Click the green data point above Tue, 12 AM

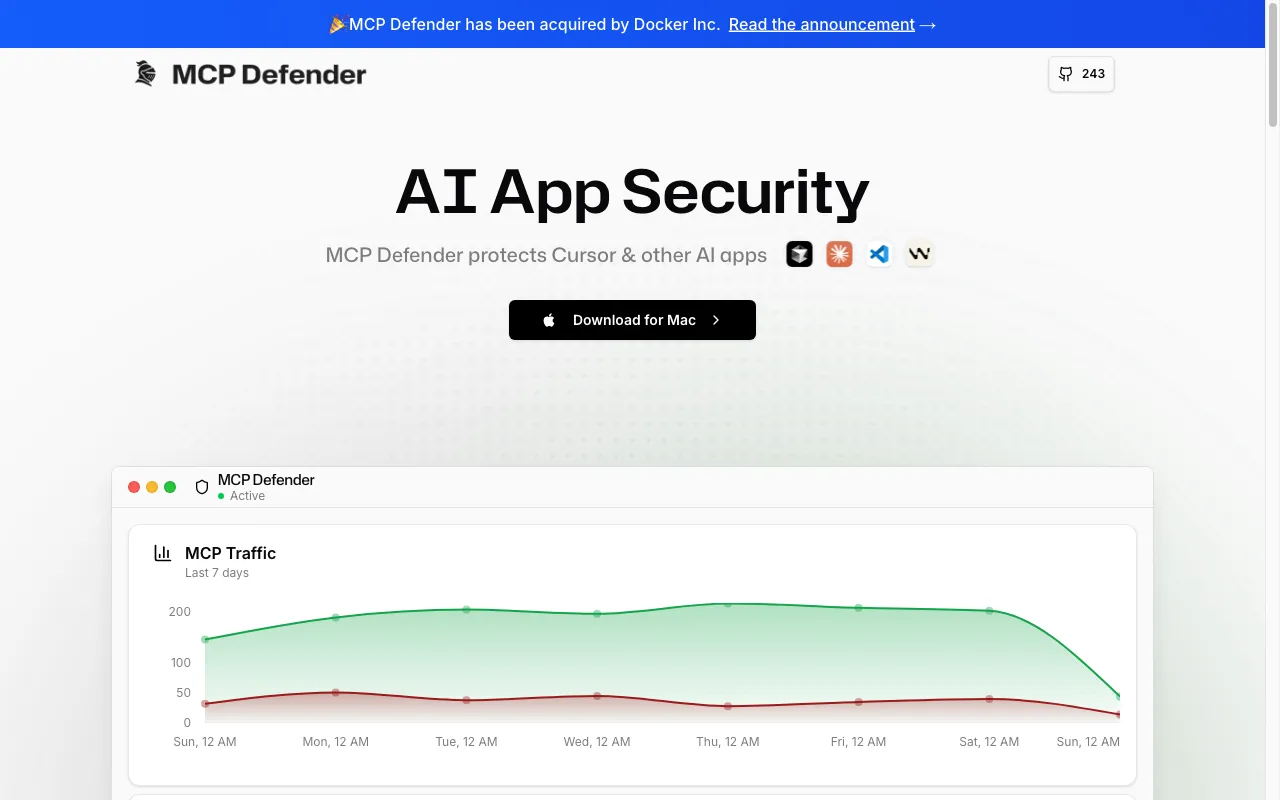[x=466, y=609]
